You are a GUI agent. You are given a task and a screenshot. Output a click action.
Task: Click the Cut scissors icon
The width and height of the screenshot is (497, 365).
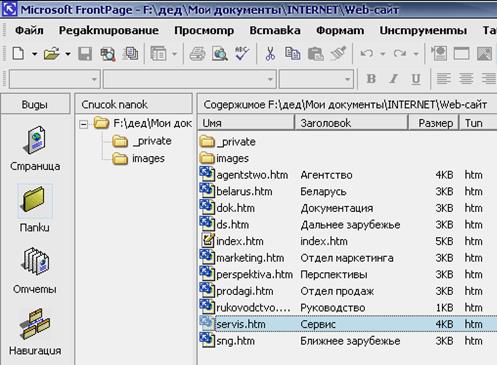click(270, 54)
